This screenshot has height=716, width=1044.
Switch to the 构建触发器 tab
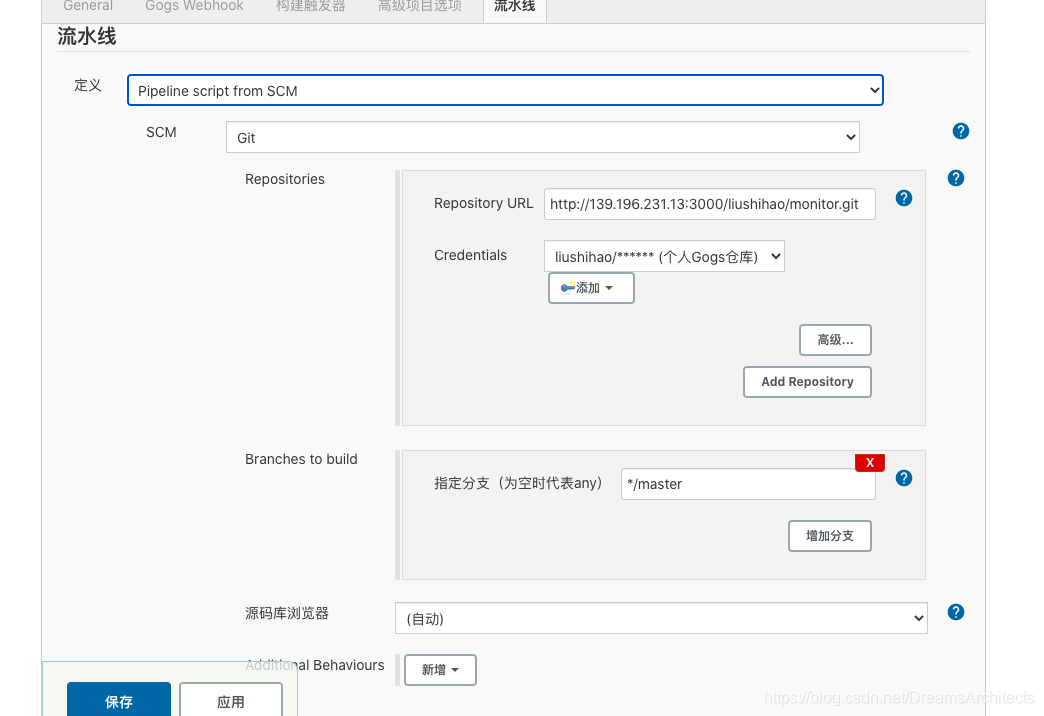click(310, 6)
